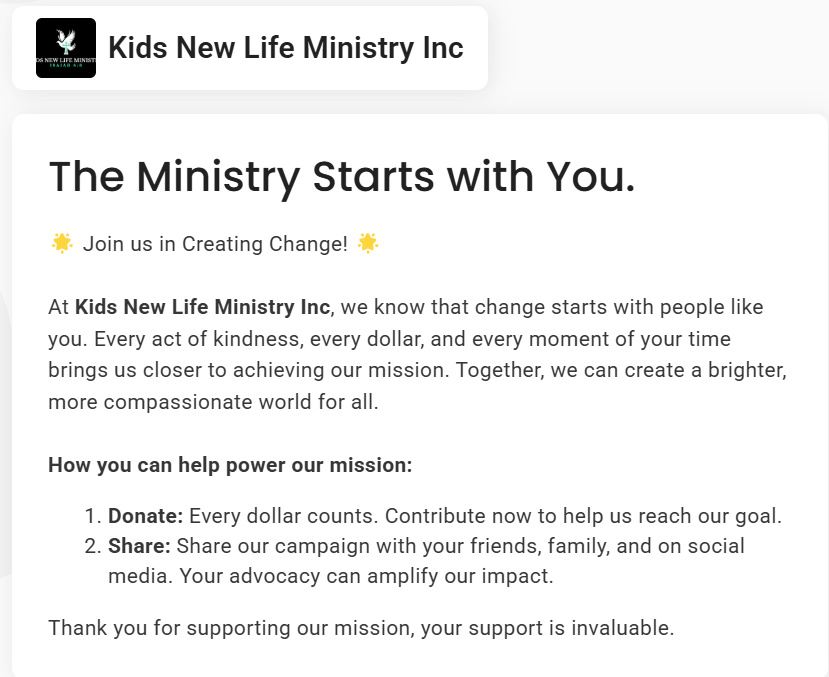Click The Ministry Starts with You heading
Image resolution: width=829 pixels, height=677 pixels.
coord(342,176)
